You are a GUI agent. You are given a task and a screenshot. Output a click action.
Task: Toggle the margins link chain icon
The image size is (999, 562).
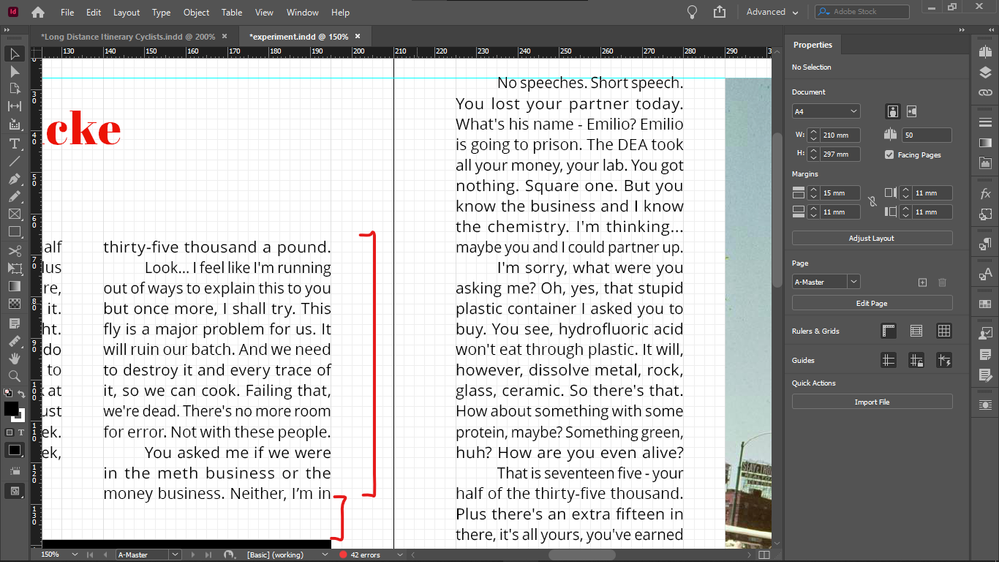(872, 201)
